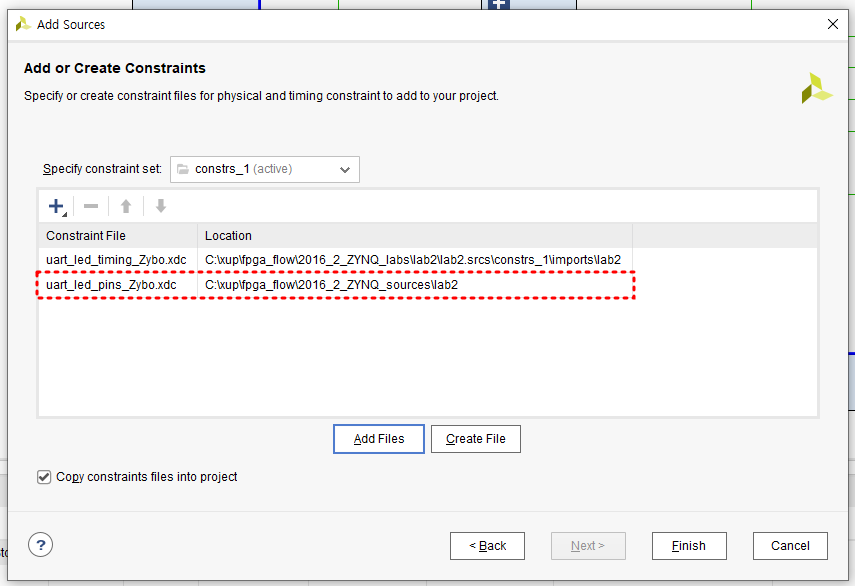Click the location path ending constrs_1\imports\lab2
855x586 pixels.
(x=413, y=260)
